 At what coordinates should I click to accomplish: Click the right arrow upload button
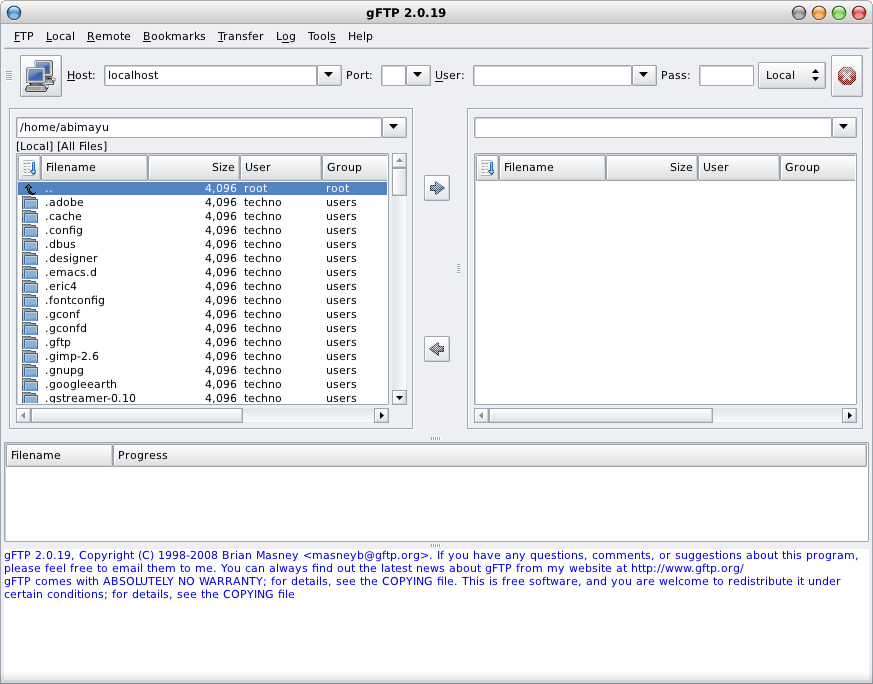click(436, 188)
